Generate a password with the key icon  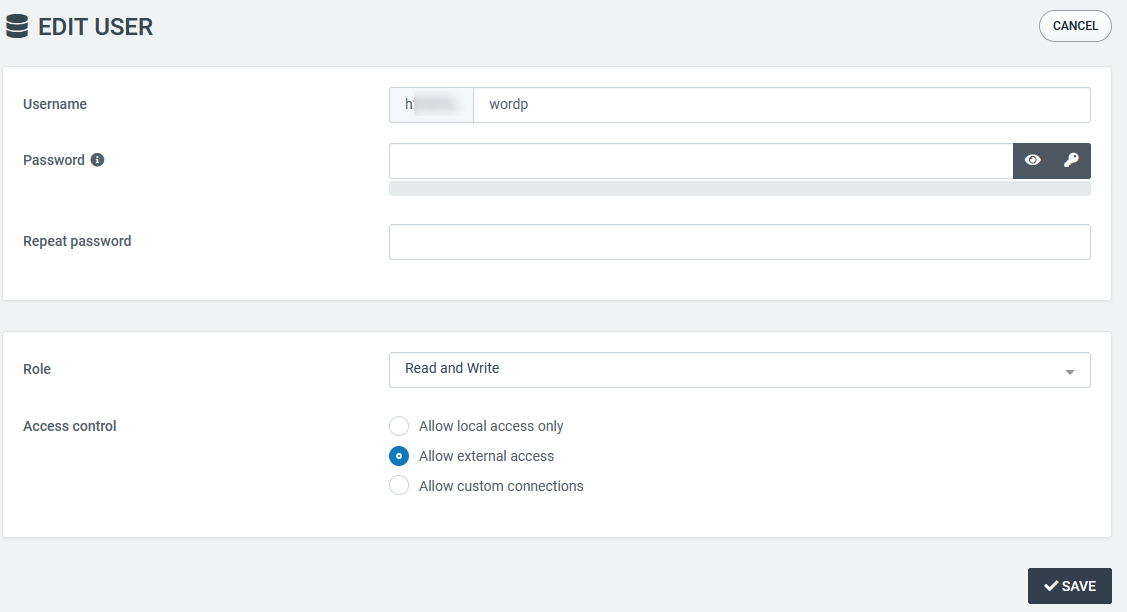1071,160
